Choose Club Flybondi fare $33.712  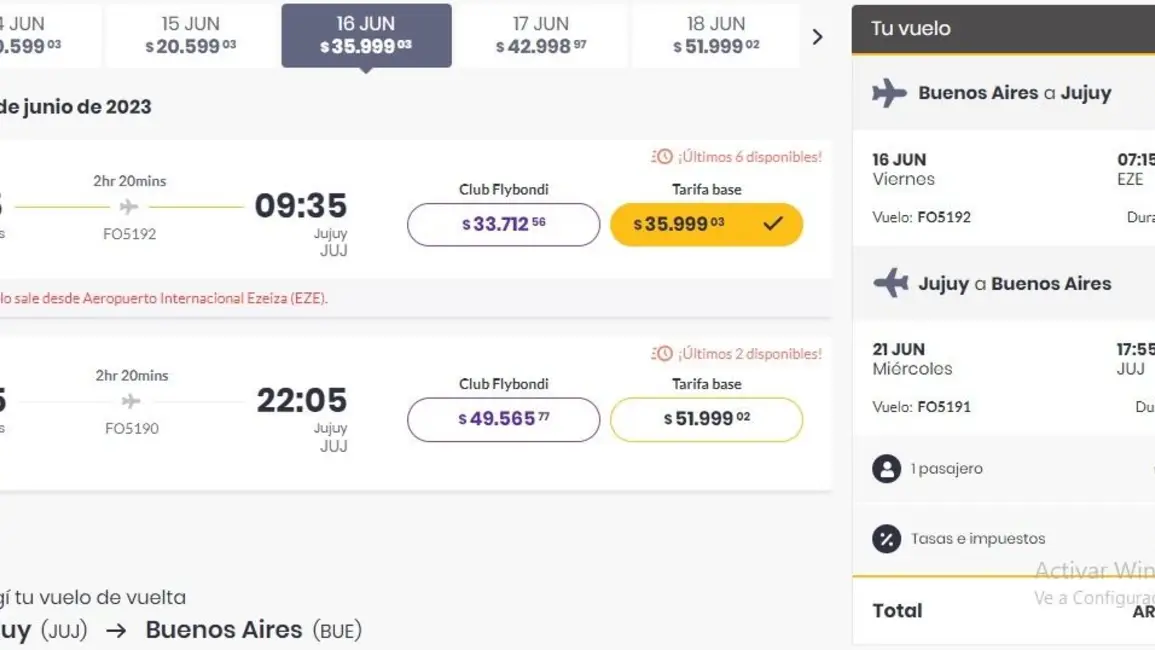(504, 224)
